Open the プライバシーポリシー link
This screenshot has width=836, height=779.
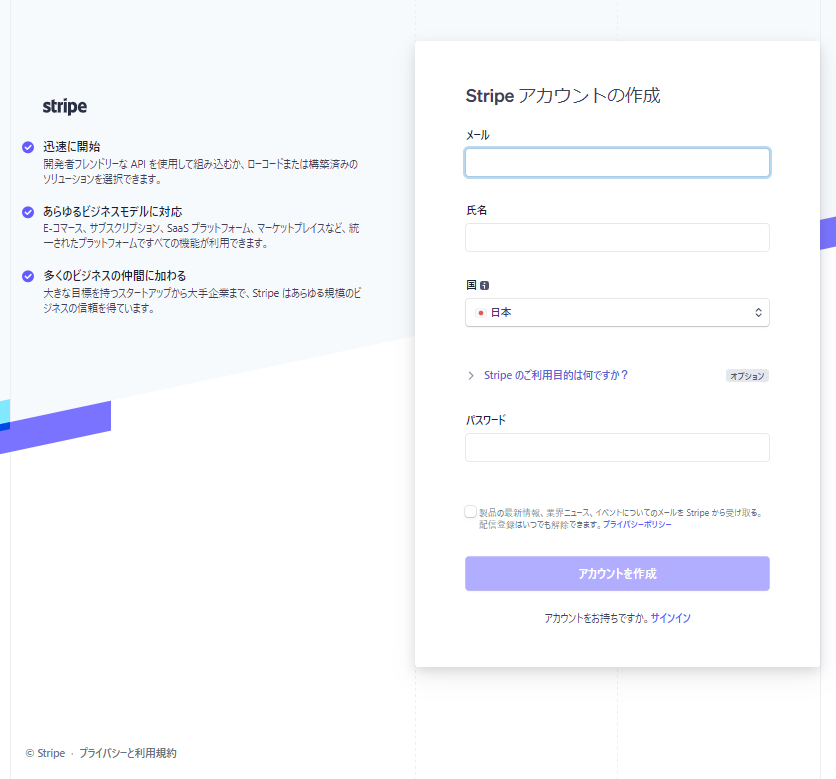637,525
